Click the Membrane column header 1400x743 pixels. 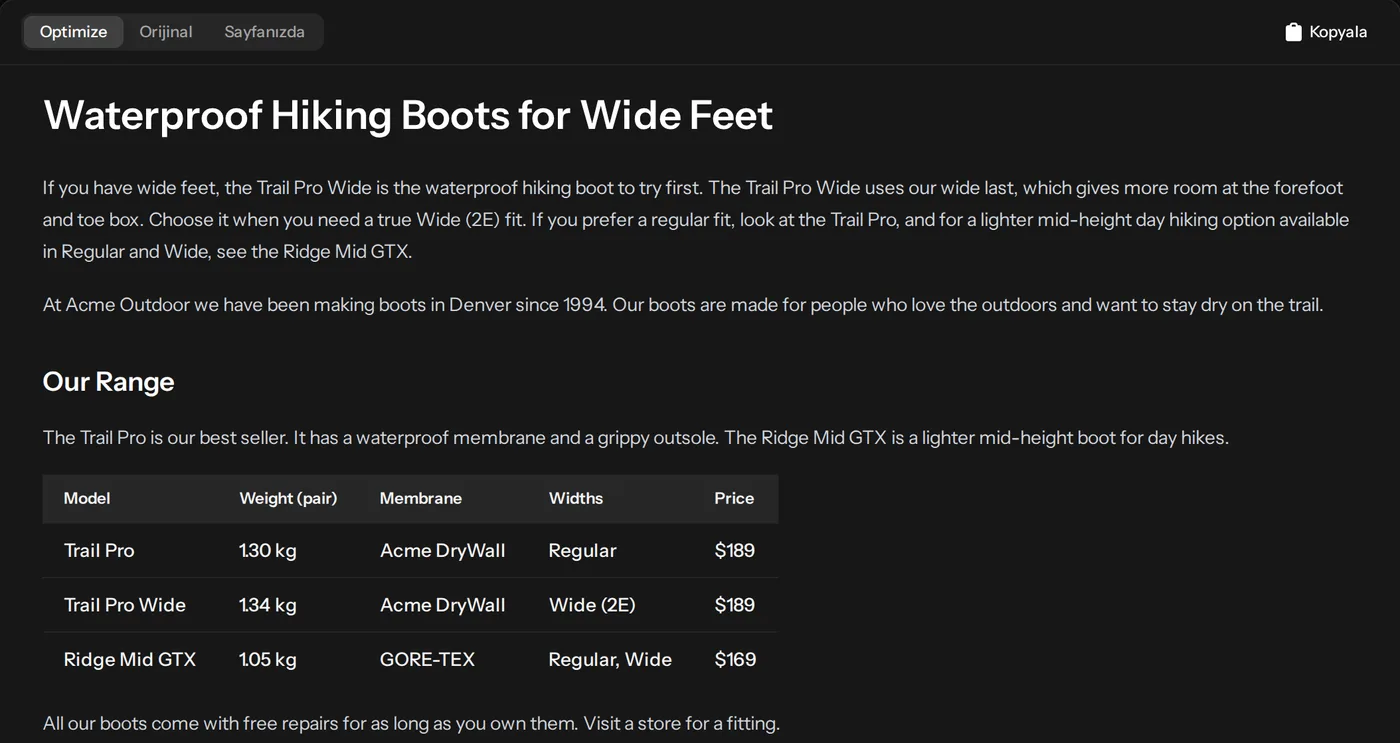click(x=421, y=498)
